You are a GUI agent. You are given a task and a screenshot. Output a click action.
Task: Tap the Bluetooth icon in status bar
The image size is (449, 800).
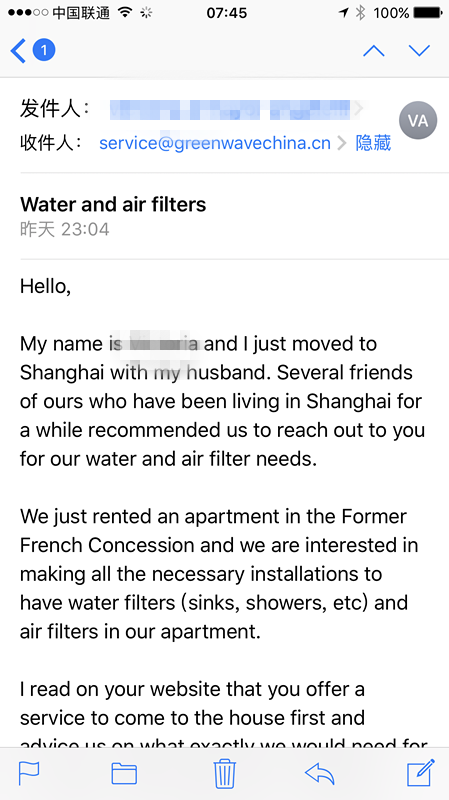coord(360,13)
